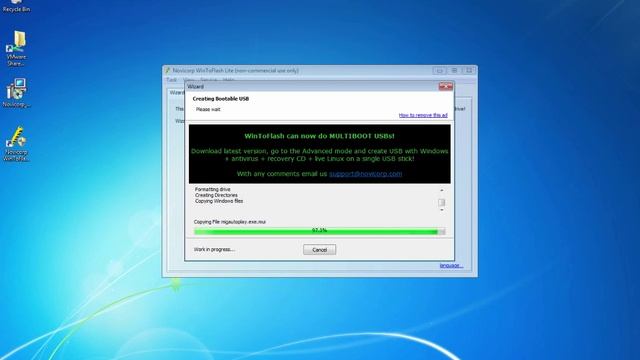The image size is (640, 360).
Task: Click the language link in the WinToFlash window
Action: tap(451, 265)
